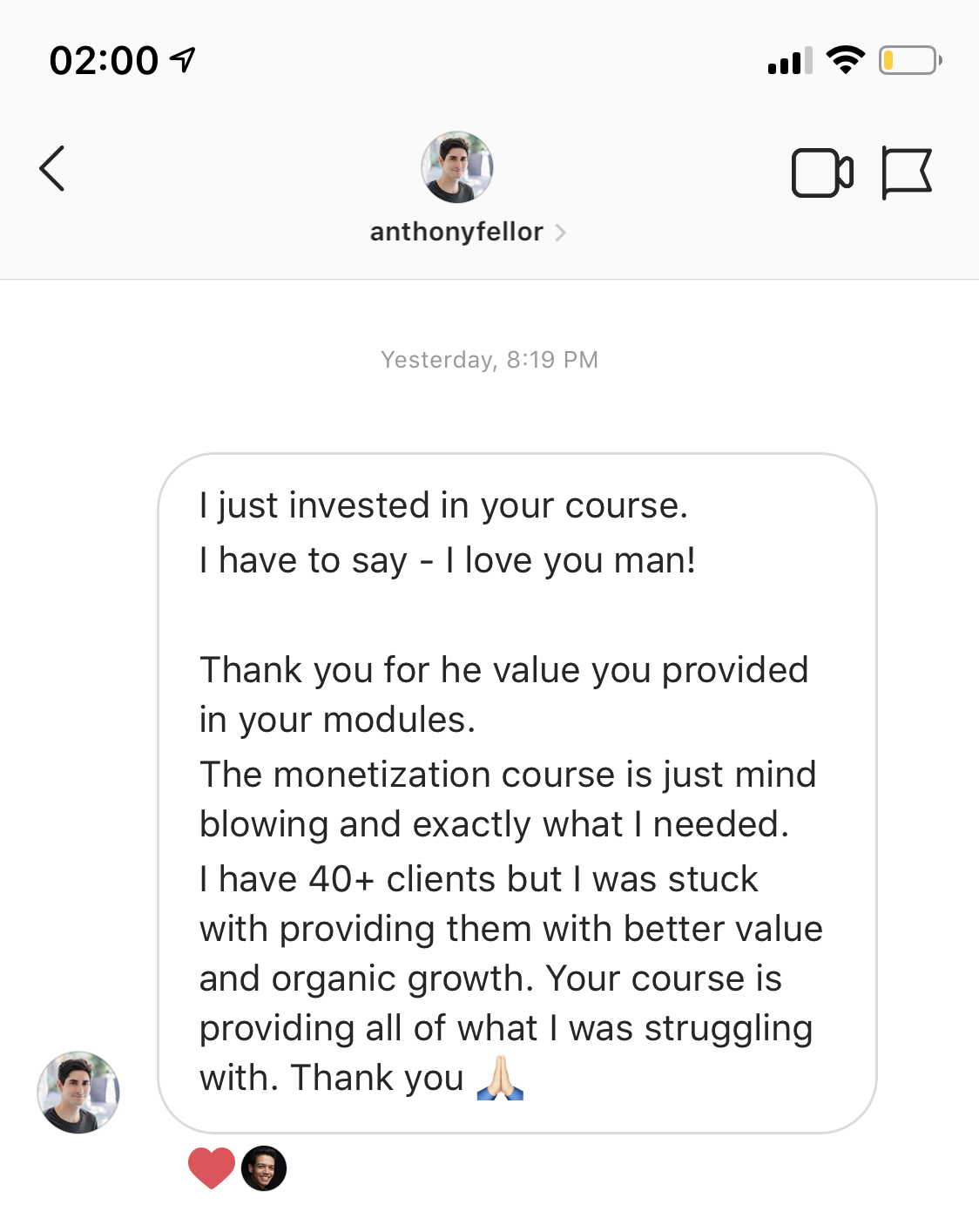The image size is (979, 1232).
Task: View the reactor's avatar next to the heart
Action: coord(264,1168)
